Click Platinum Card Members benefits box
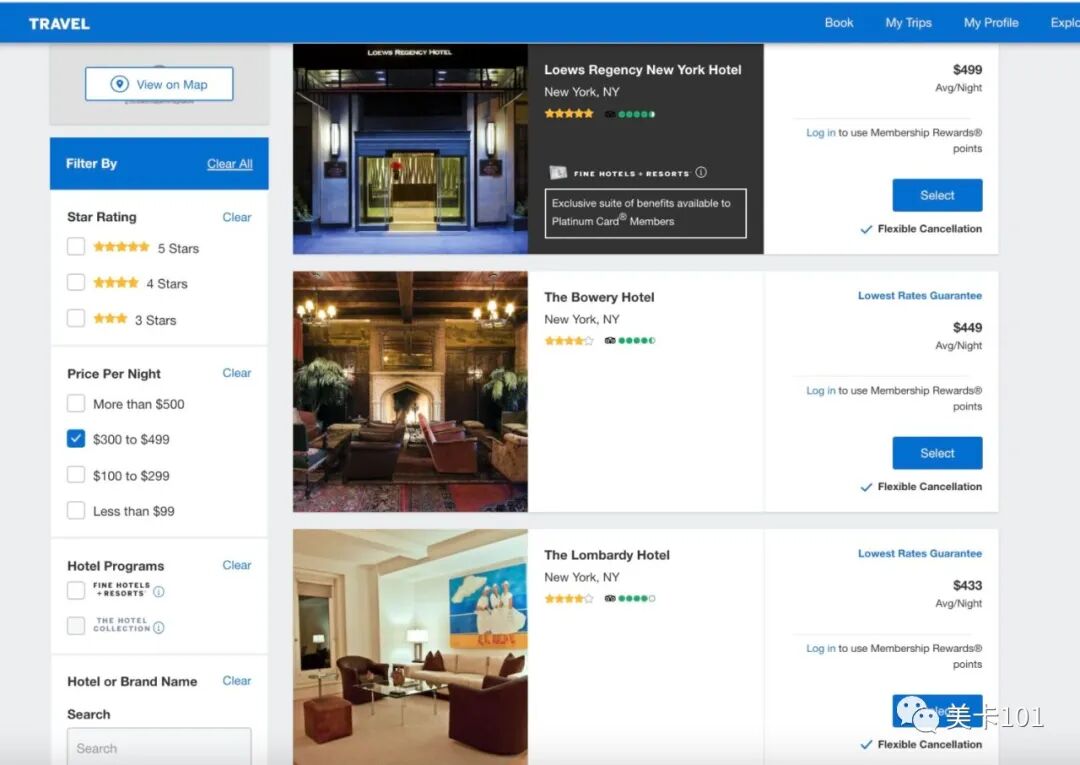 tap(645, 213)
